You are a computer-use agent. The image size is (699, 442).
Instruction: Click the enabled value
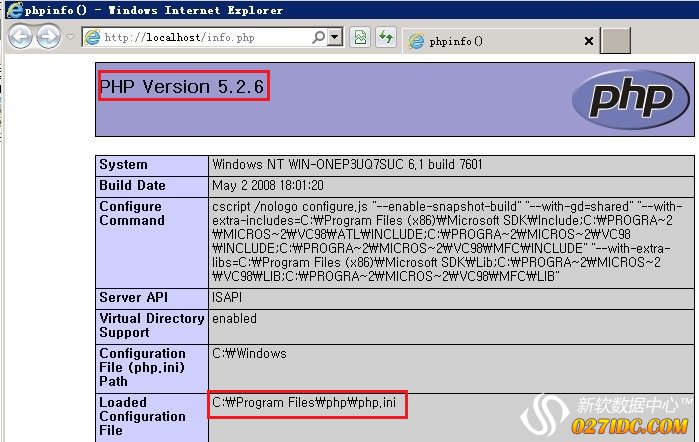pyautogui.click(x=234, y=318)
